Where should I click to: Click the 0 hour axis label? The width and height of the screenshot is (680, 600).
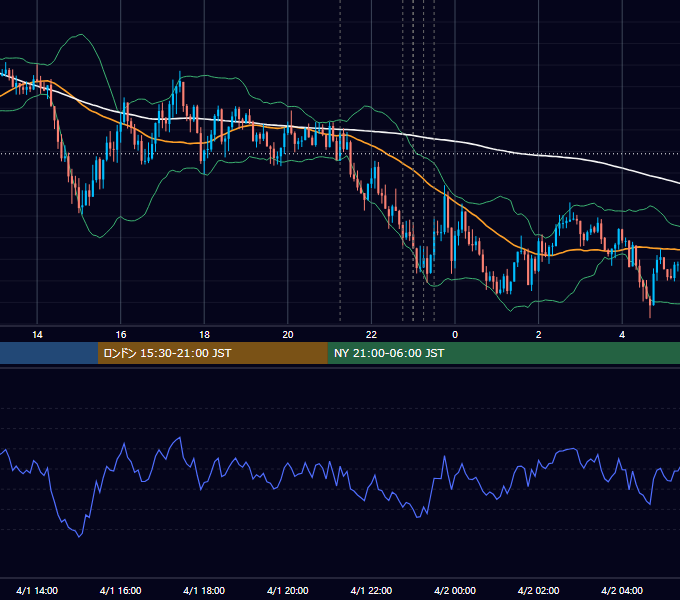tap(455, 335)
